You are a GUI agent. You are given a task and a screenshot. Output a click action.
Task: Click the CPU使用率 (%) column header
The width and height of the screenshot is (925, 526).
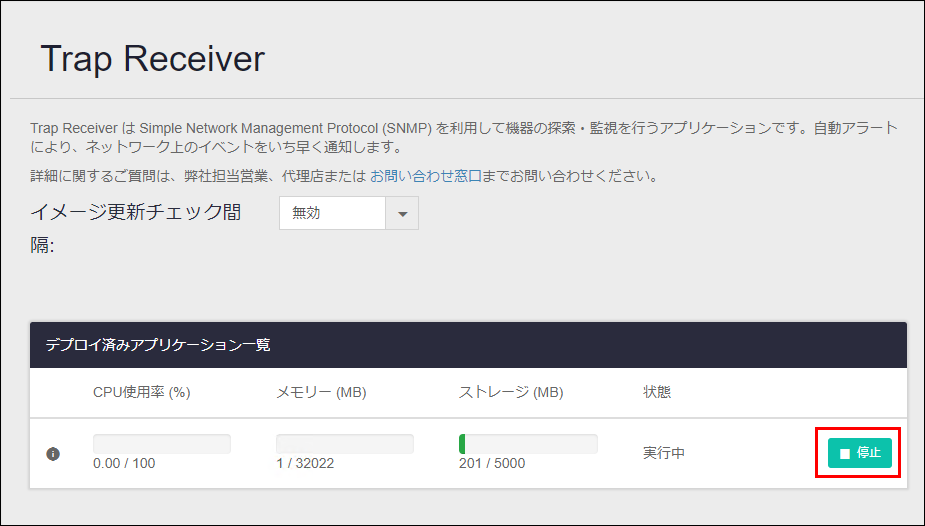click(142, 392)
